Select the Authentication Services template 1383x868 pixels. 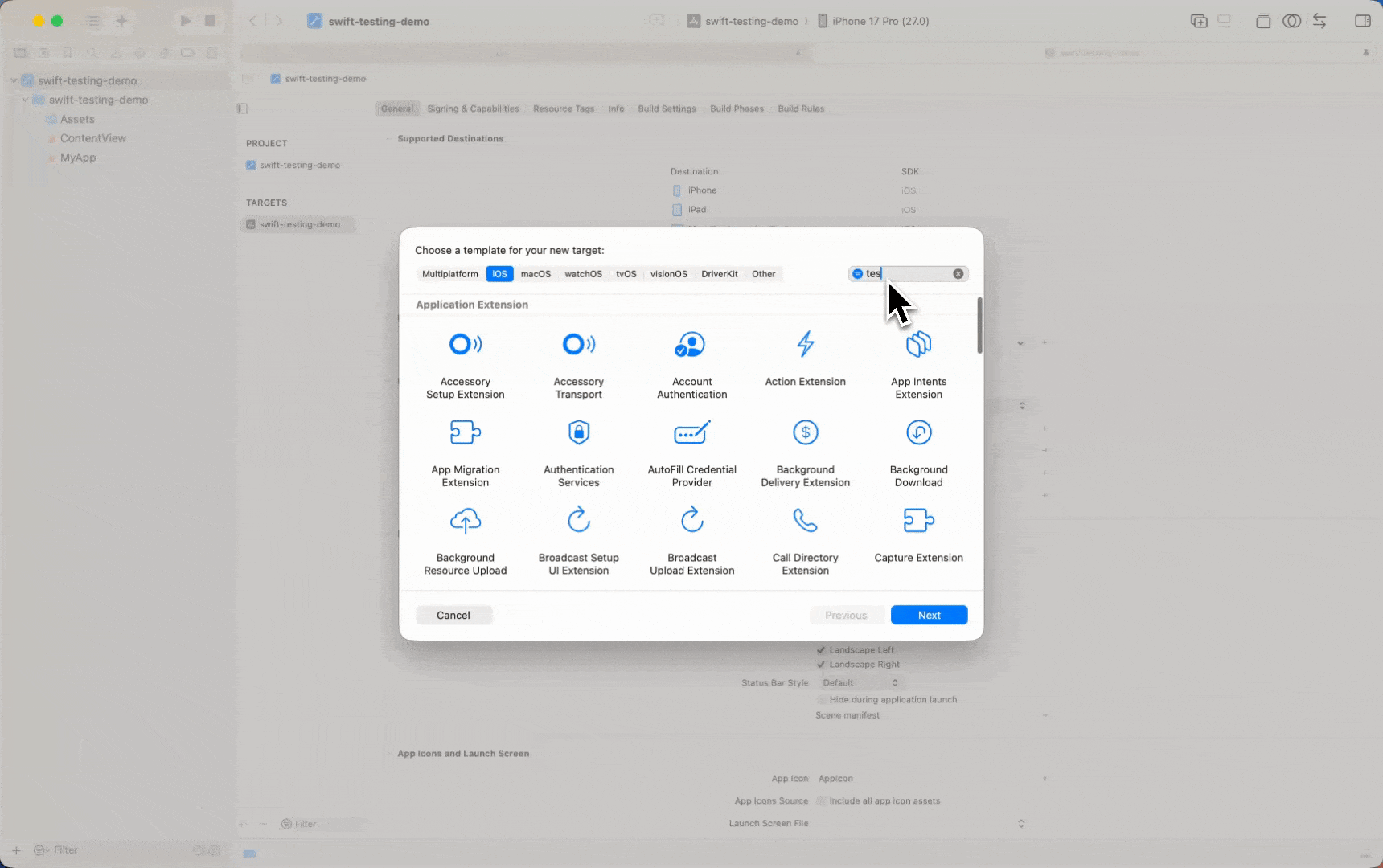click(578, 452)
